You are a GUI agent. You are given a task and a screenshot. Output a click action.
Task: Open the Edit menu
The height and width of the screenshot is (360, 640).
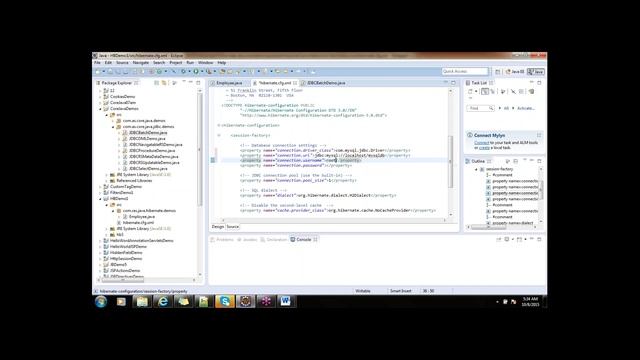[108, 63]
